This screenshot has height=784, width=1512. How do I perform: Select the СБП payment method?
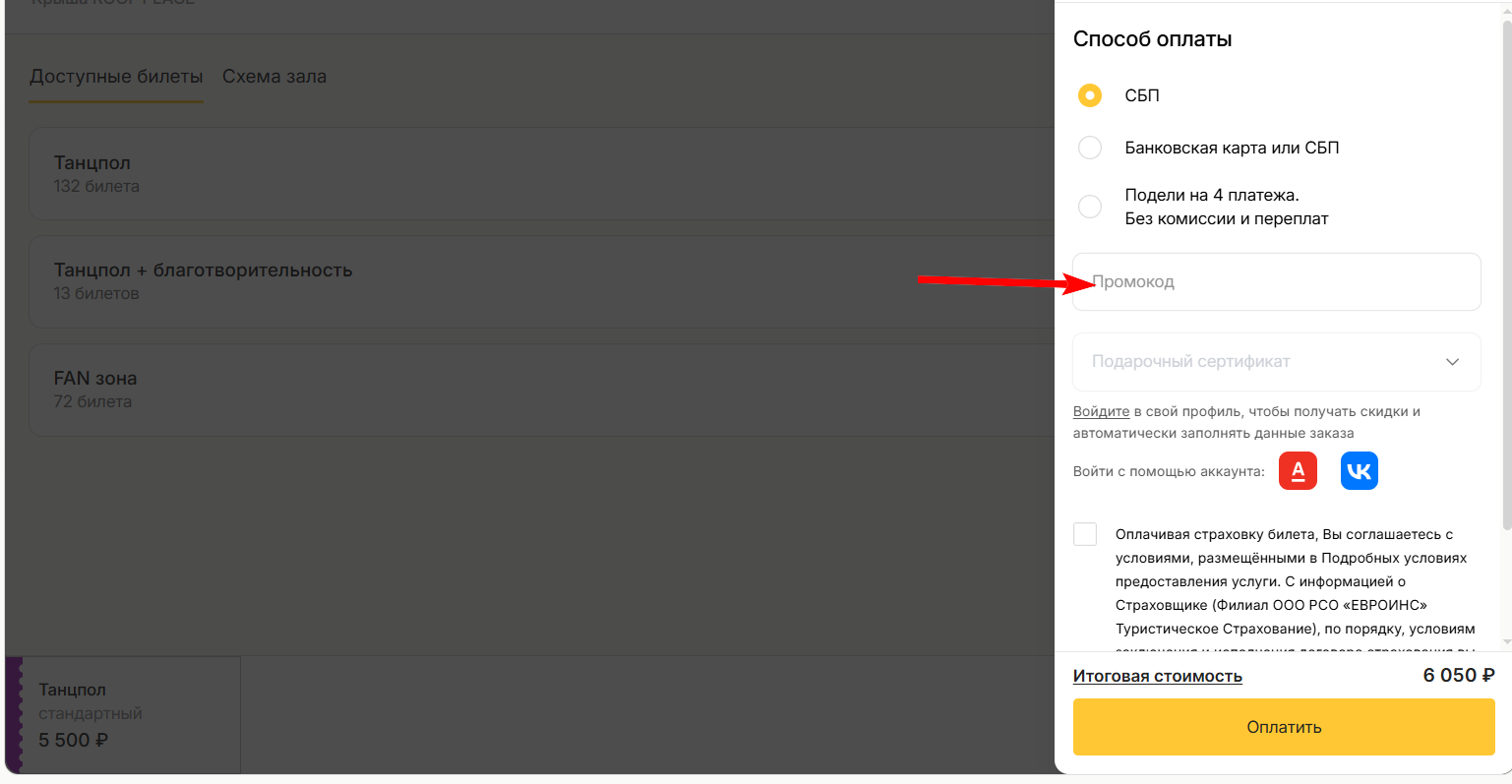coord(1090,95)
